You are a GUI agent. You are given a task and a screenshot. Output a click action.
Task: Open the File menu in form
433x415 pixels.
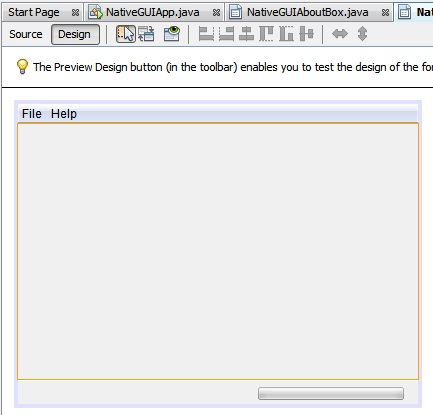pos(32,114)
